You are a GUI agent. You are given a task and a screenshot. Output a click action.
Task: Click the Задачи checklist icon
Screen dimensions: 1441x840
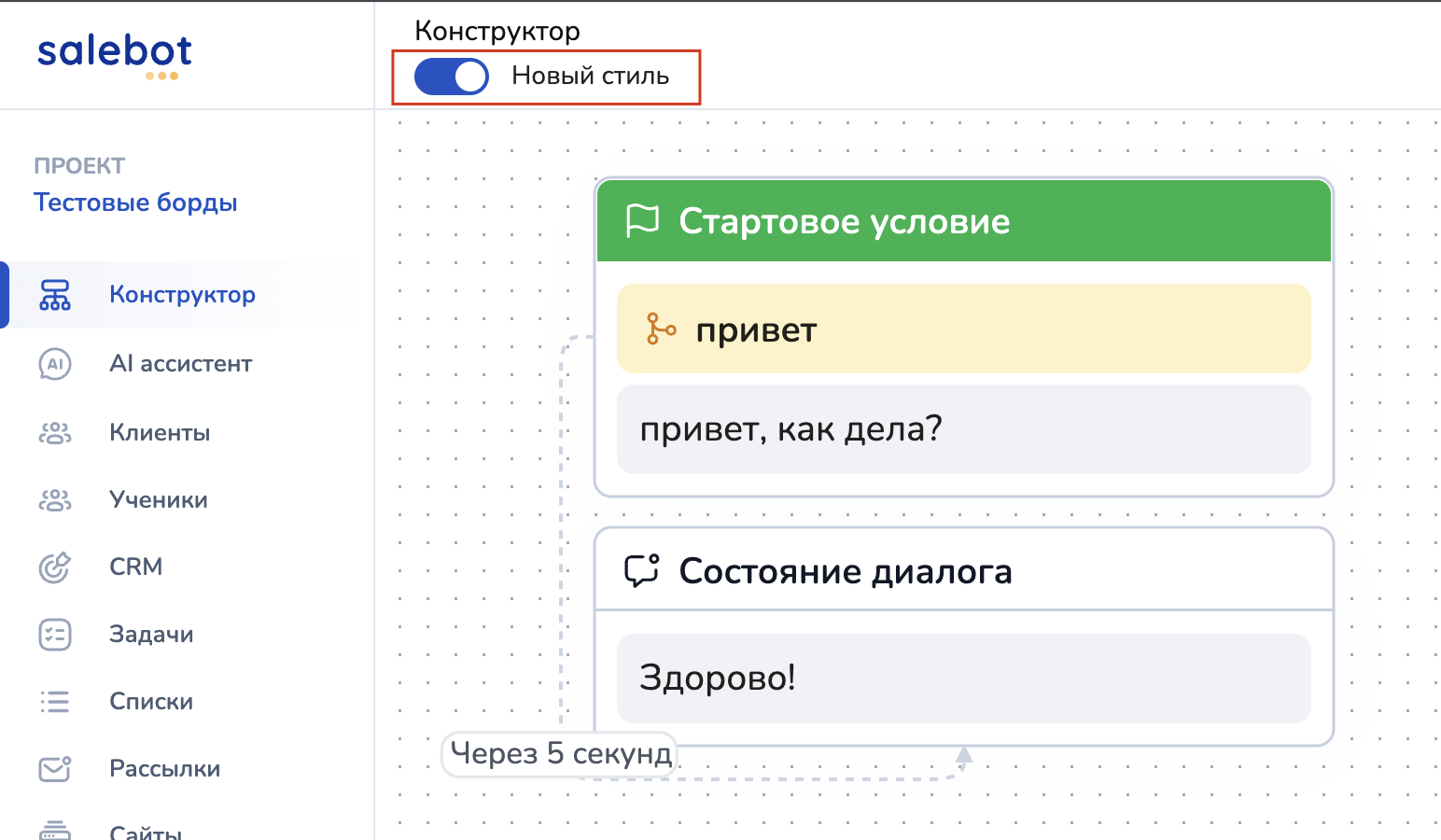pyautogui.click(x=54, y=635)
